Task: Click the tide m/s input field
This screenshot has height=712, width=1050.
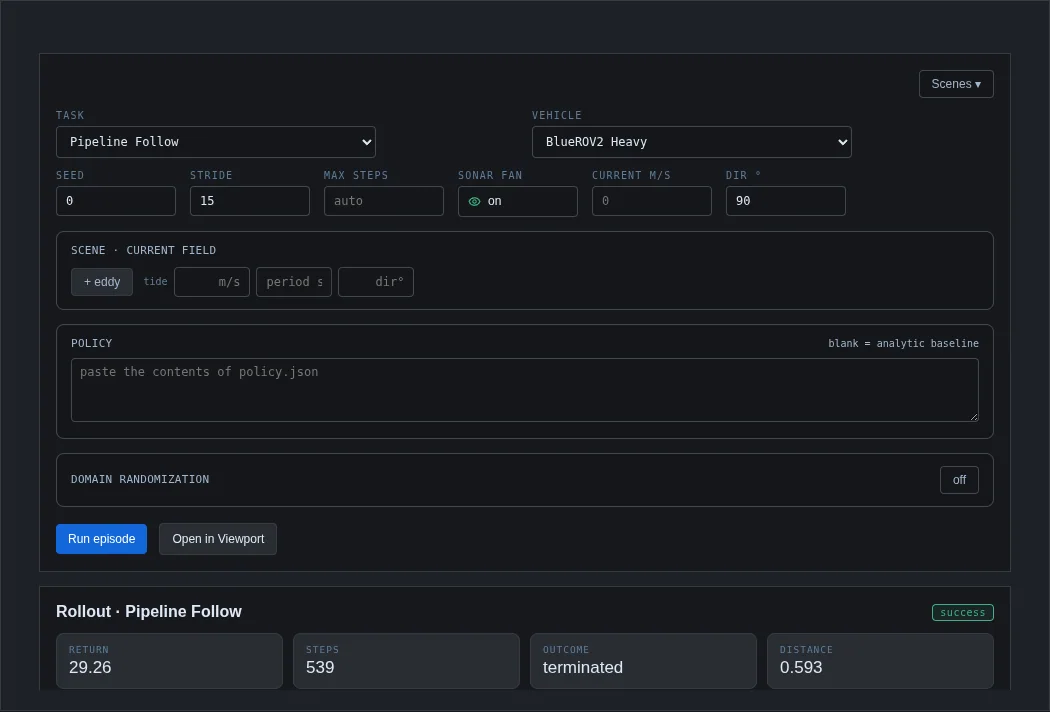Action: point(212,282)
